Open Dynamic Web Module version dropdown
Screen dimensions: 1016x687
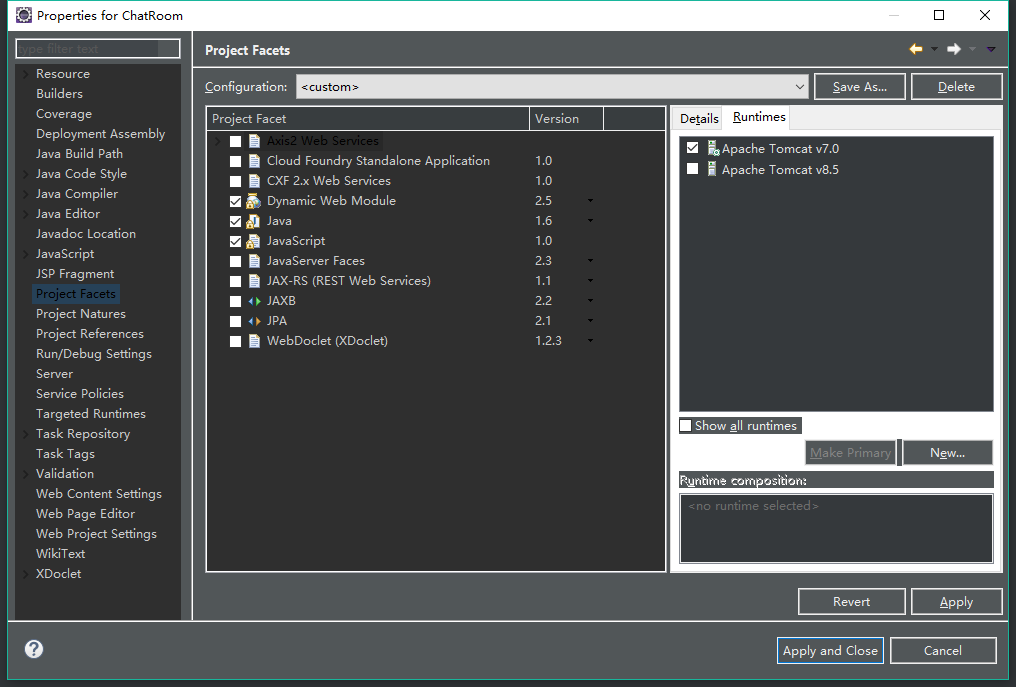[590, 201]
